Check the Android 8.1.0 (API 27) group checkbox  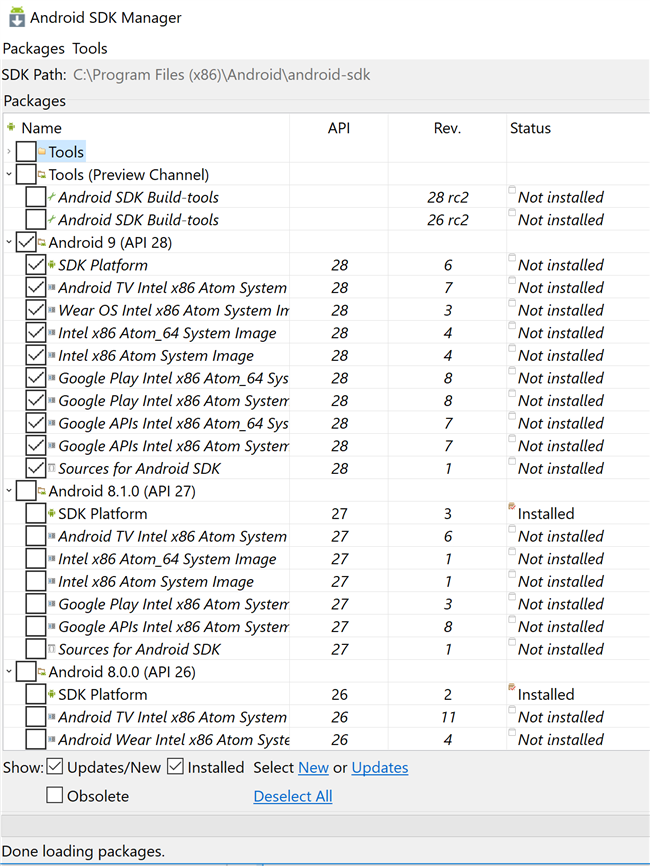(26, 491)
